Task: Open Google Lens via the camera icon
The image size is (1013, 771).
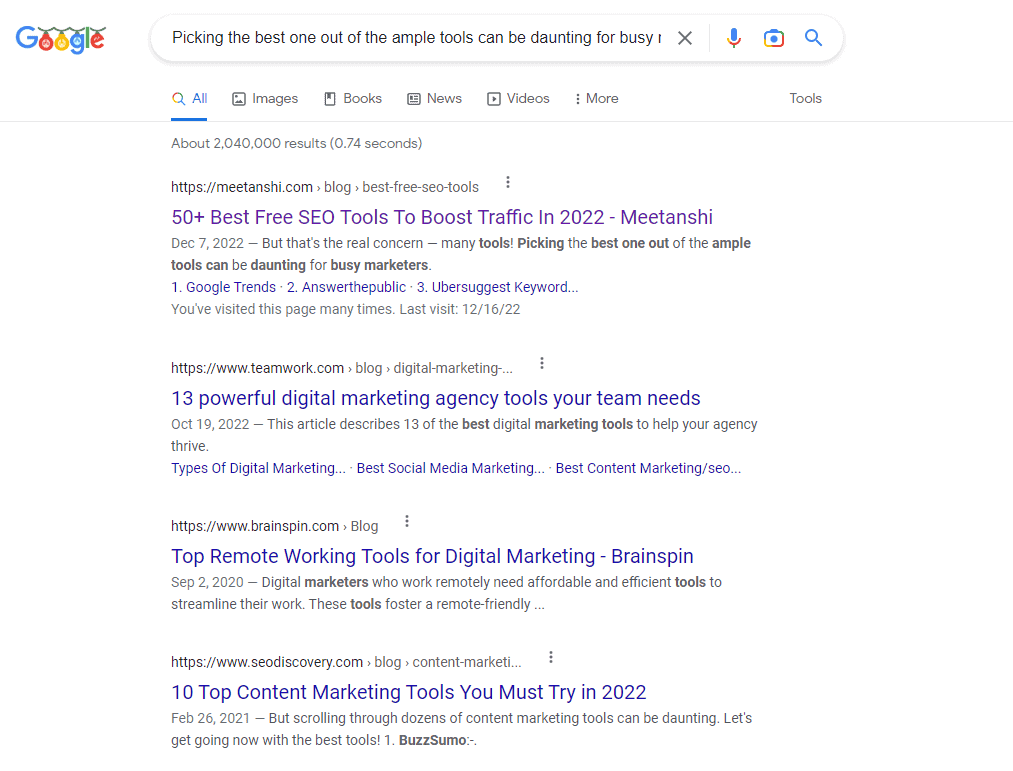Action: tap(774, 37)
